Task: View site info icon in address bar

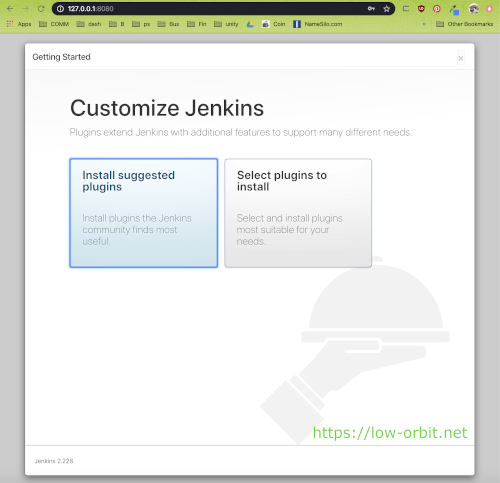Action: tap(60, 9)
